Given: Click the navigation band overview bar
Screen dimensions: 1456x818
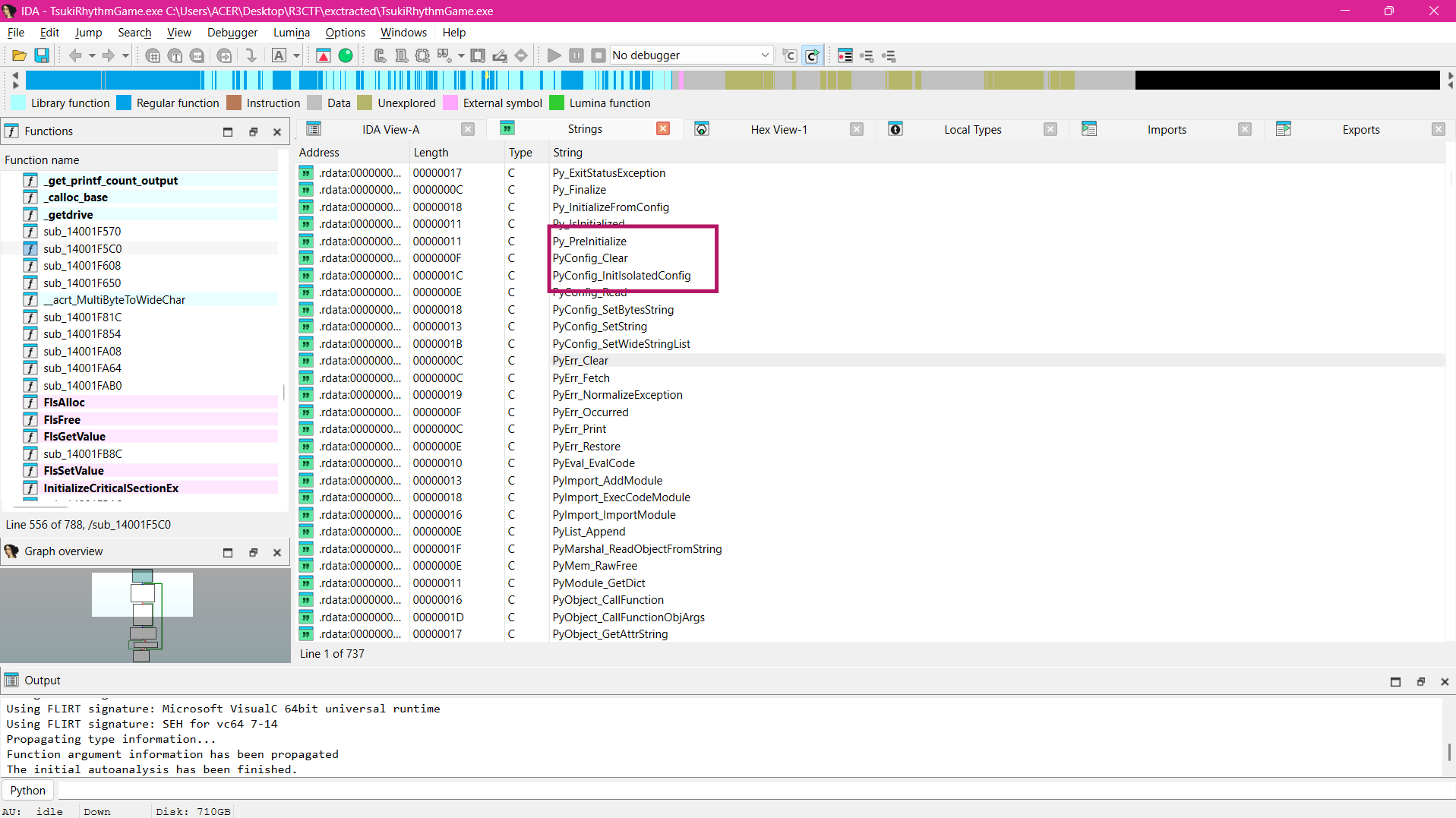Looking at the screenshot, I should [x=732, y=80].
